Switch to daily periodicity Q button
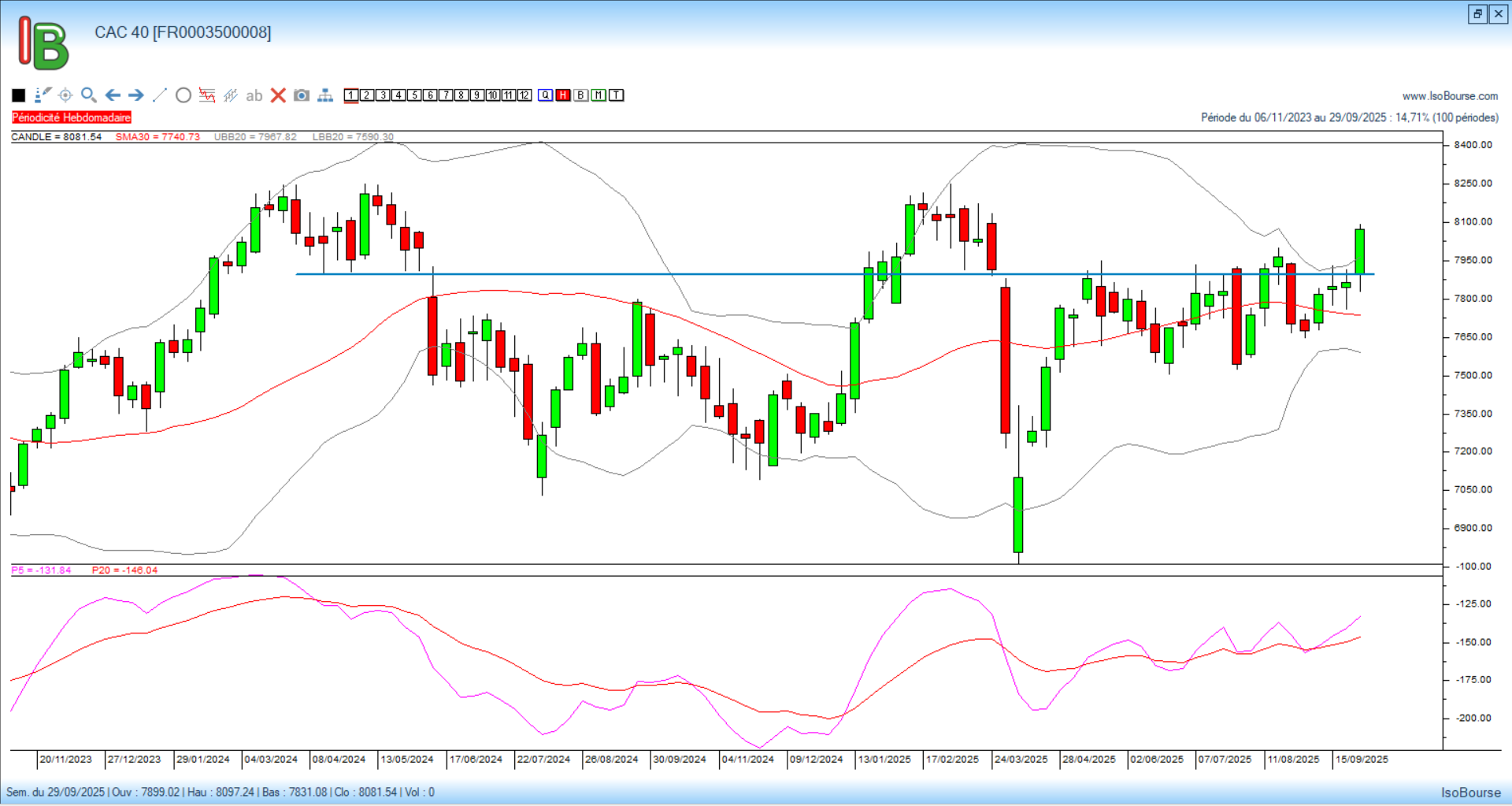 546,95
